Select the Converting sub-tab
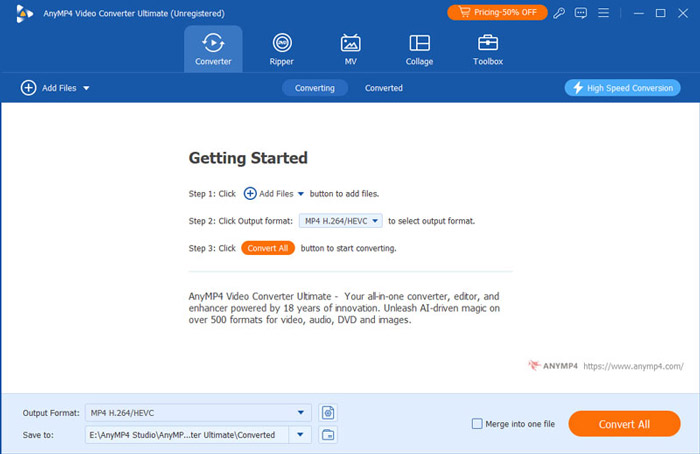 point(315,88)
